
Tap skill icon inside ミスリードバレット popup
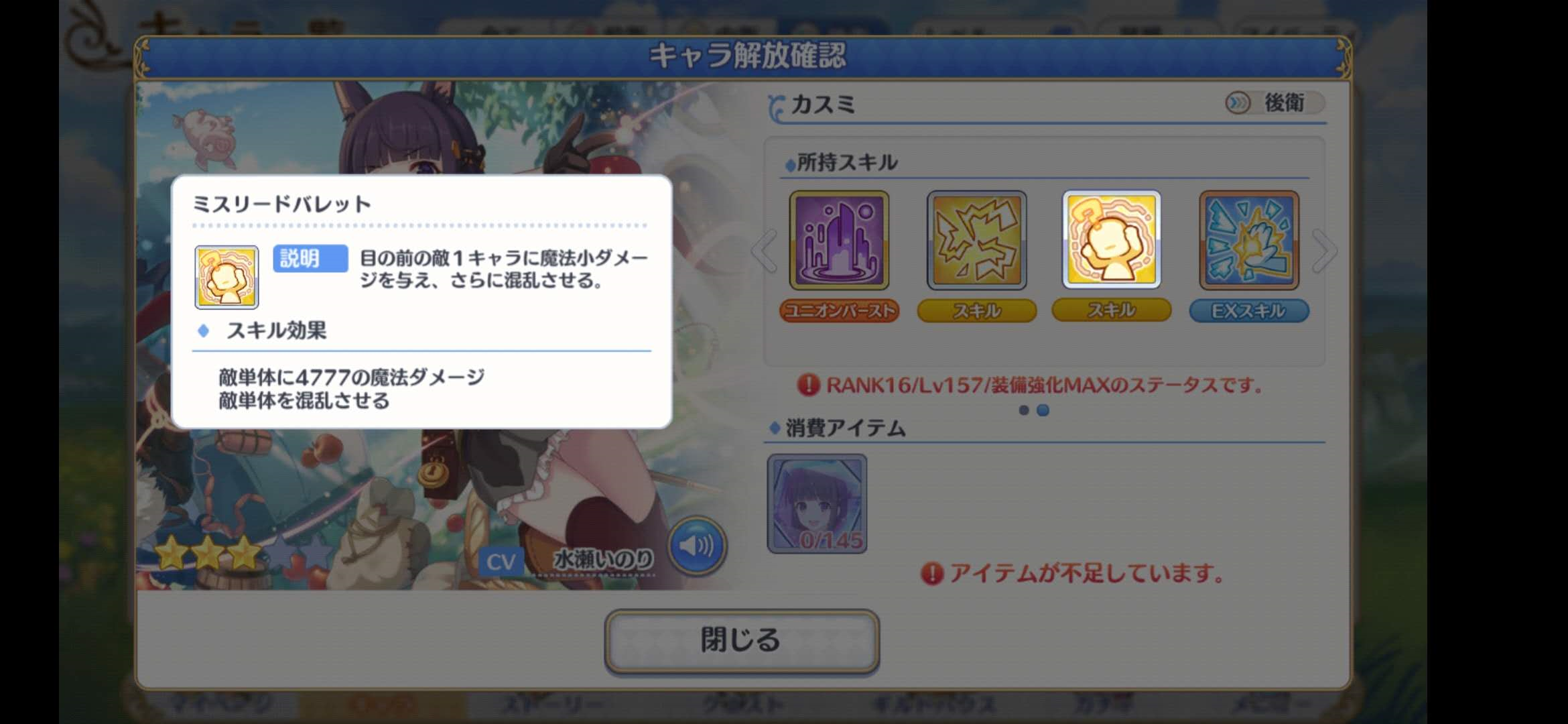pos(226,277)
